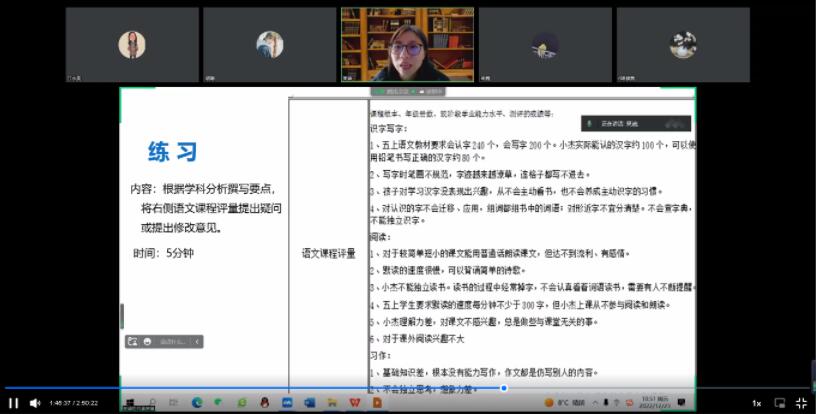
Task: Pause the video playback
Action: coord(14,403)
